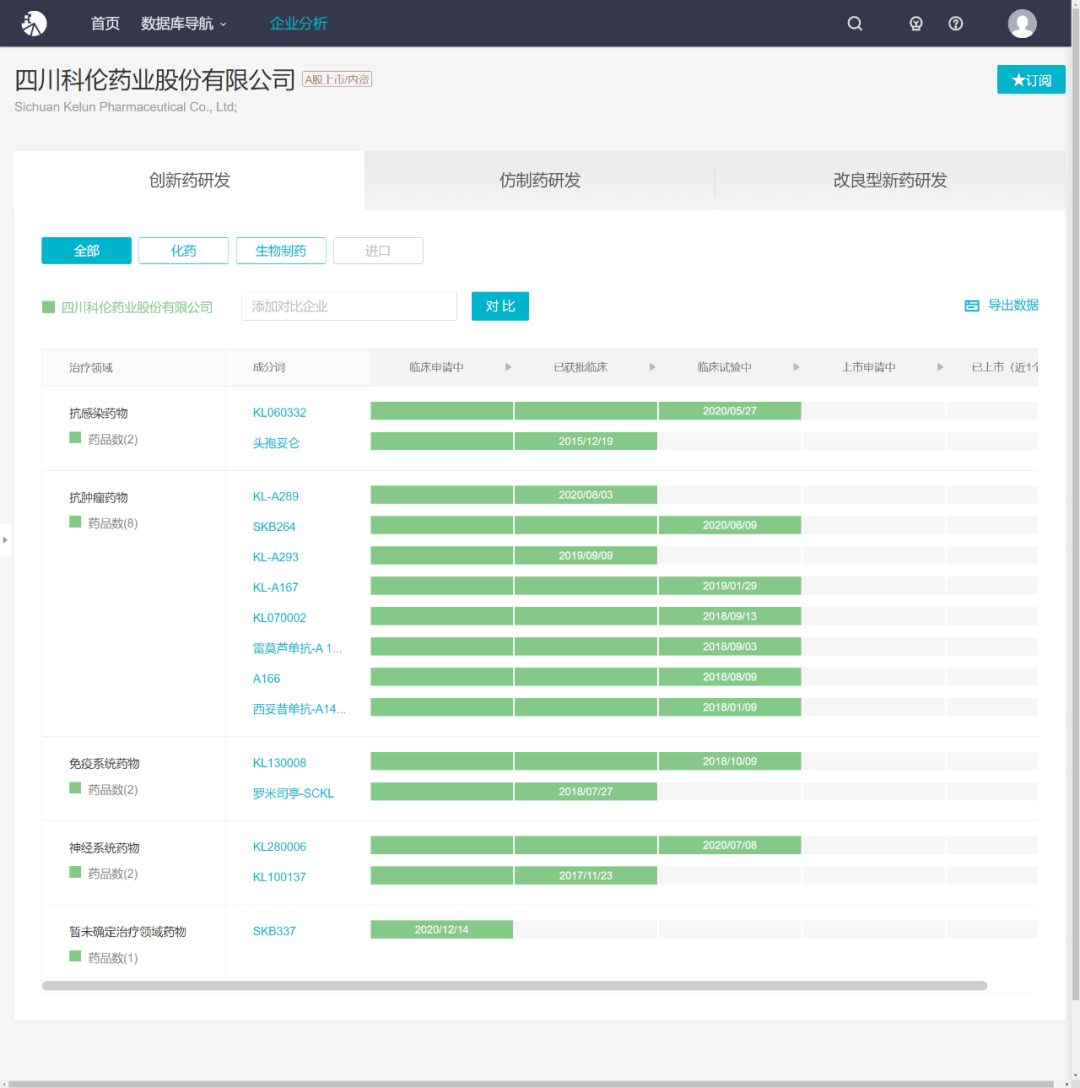The image size is (1080, 1088).
Task: Click the arrow after 临床试验中 header
Action: coord(796,367)
